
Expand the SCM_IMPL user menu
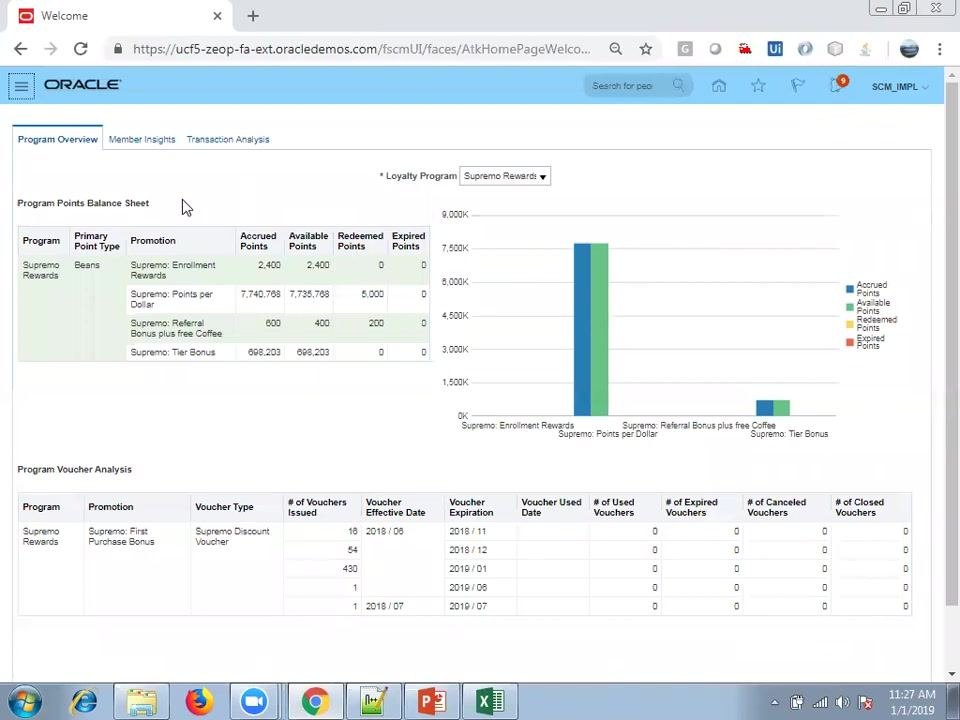tap(900, 87)
